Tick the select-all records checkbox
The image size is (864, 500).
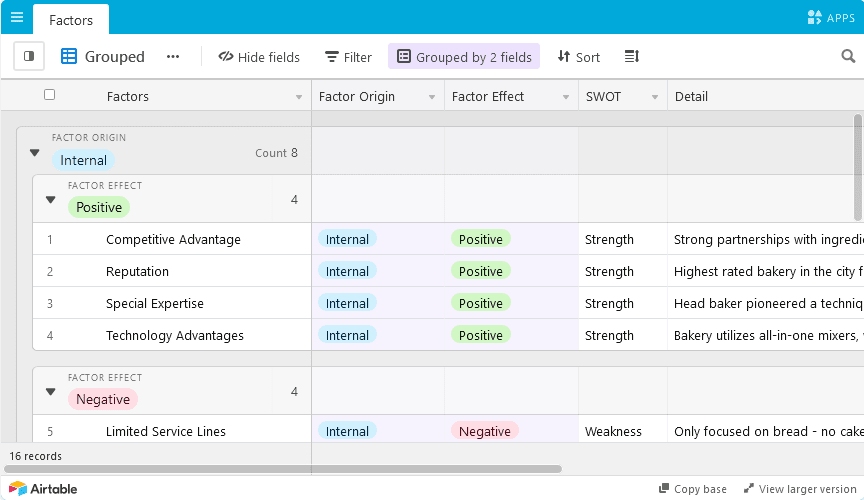tap(50, 95)
